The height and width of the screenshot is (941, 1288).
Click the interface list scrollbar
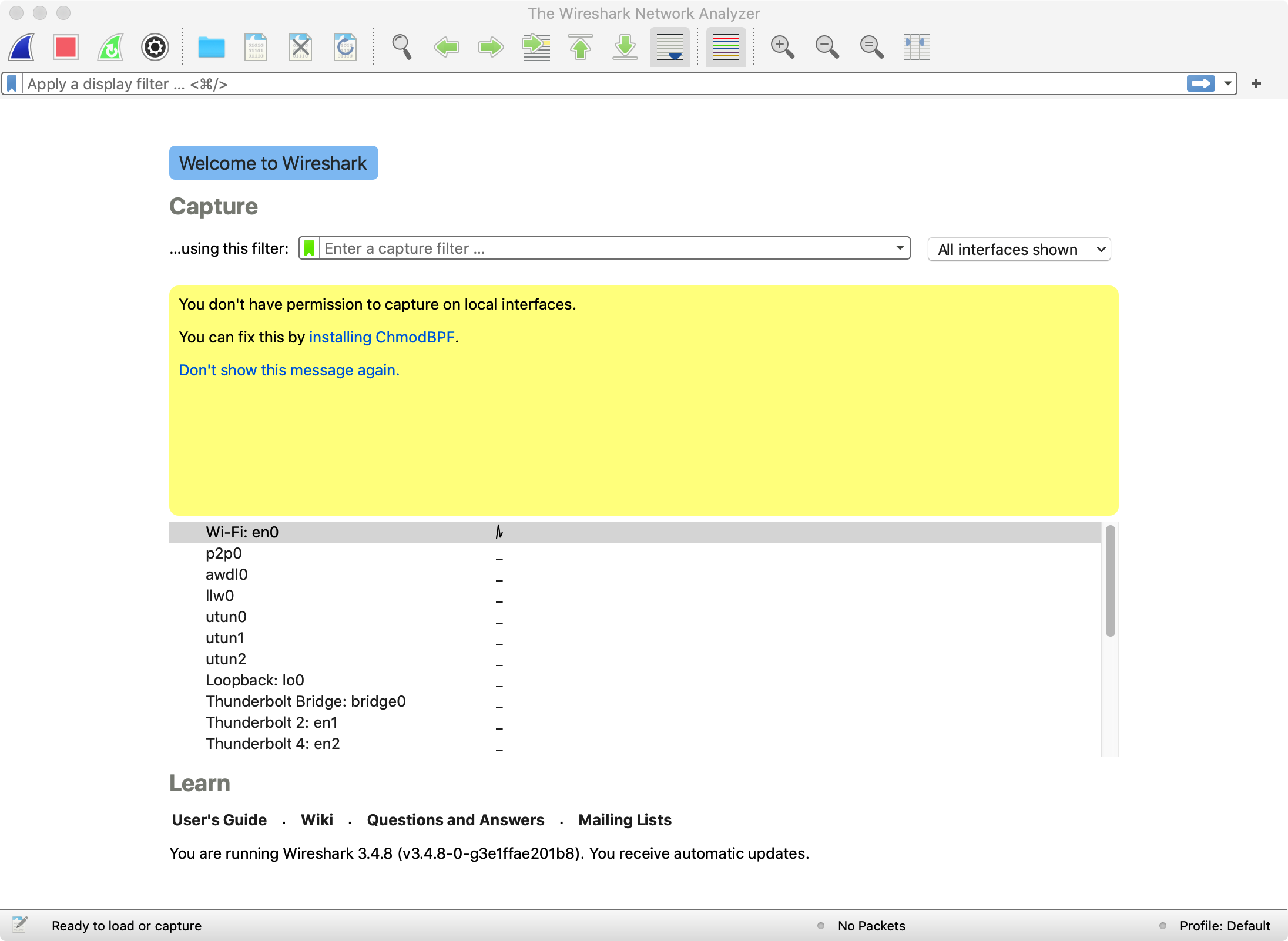[x=1110, y=582]
